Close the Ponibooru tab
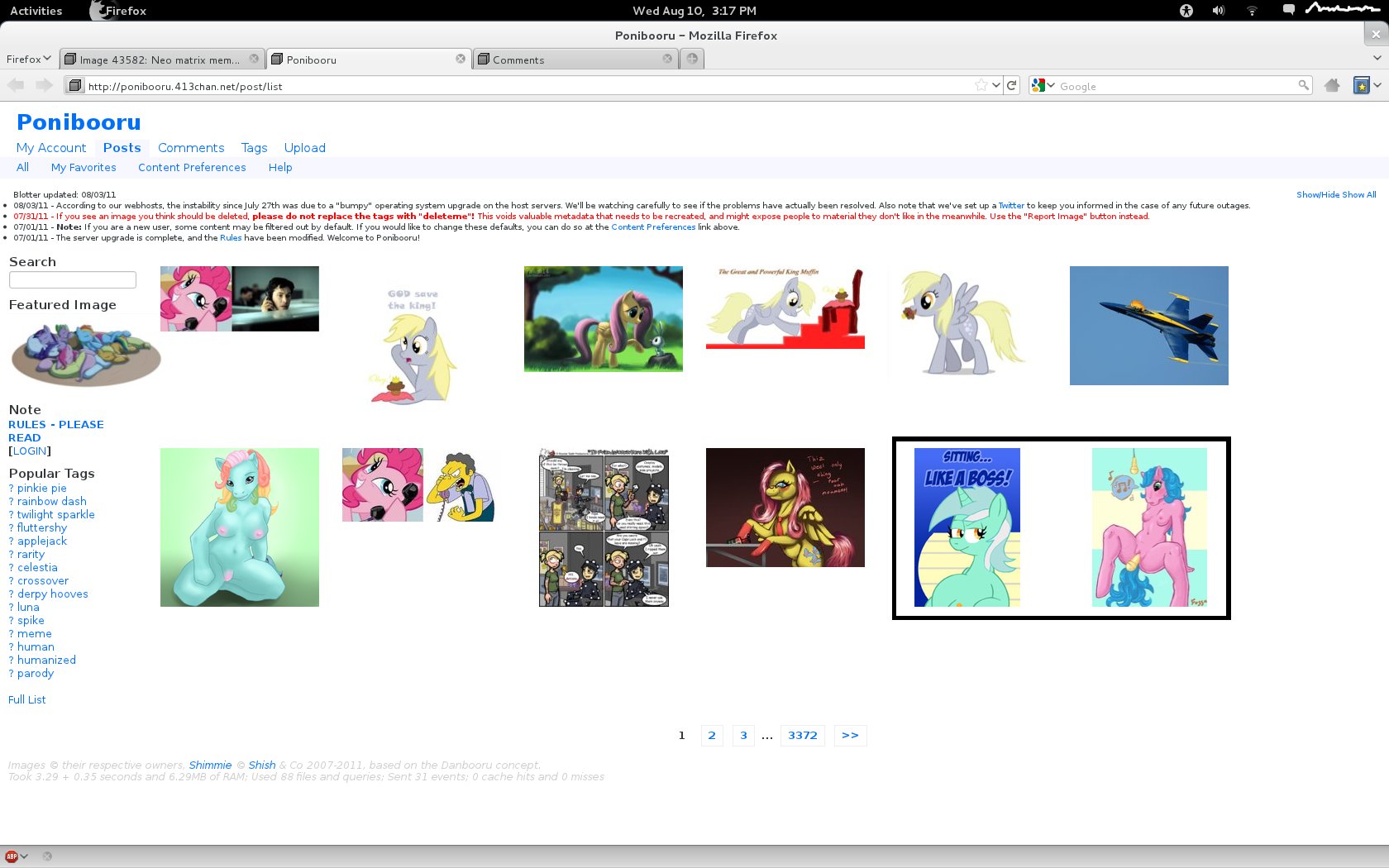Image resolution: width=1389 pixels, height=868 pixels. [x=461, y=59]
